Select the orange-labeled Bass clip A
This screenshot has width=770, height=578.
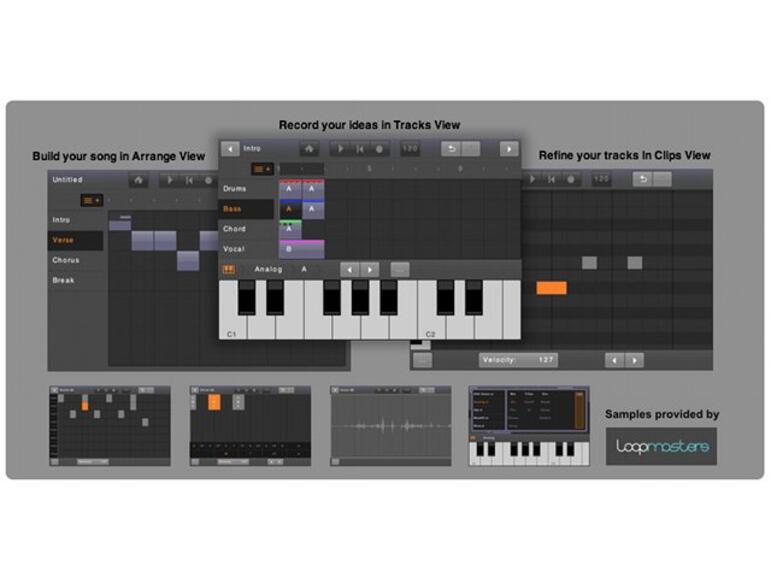290,209
